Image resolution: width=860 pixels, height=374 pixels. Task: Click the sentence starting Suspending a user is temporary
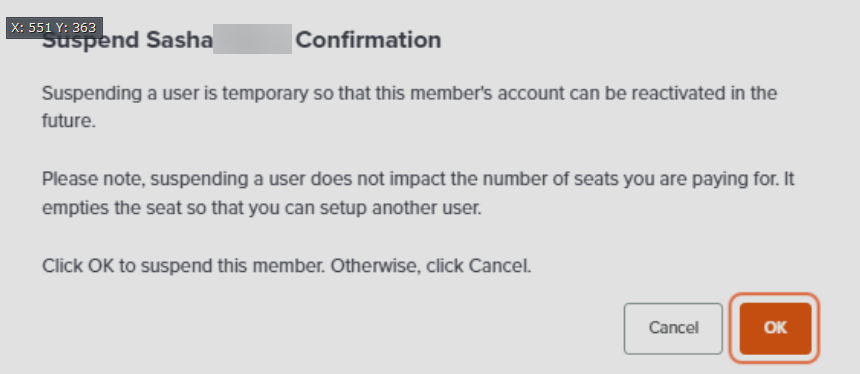click(409, 107)
